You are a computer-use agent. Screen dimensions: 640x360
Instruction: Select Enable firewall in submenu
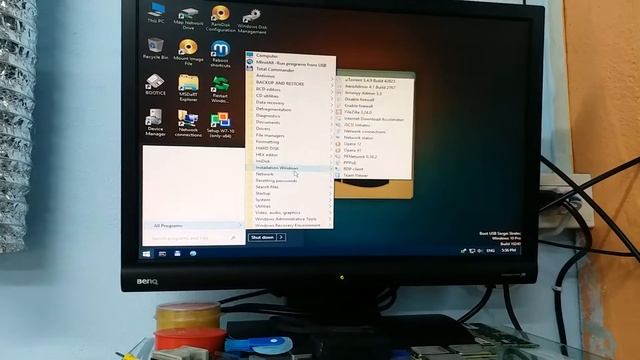pos(373,106)
